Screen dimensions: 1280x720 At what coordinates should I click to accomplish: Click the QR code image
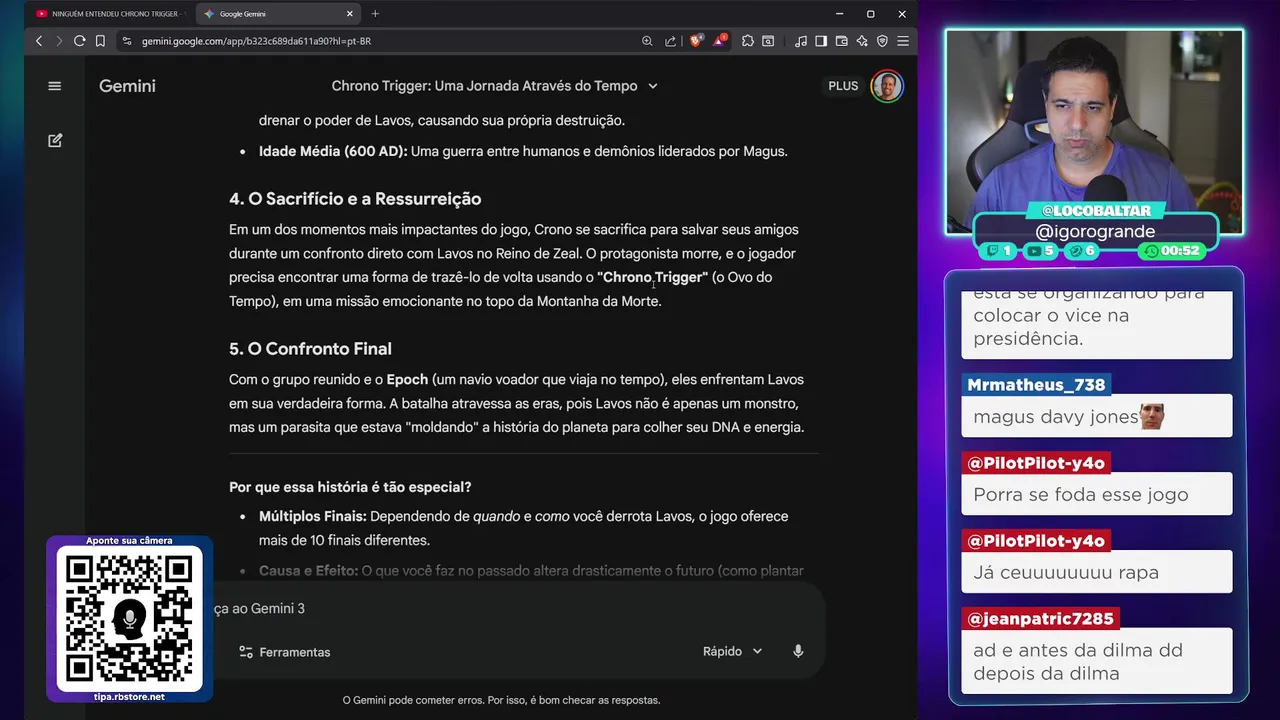[x=129, y=619]
